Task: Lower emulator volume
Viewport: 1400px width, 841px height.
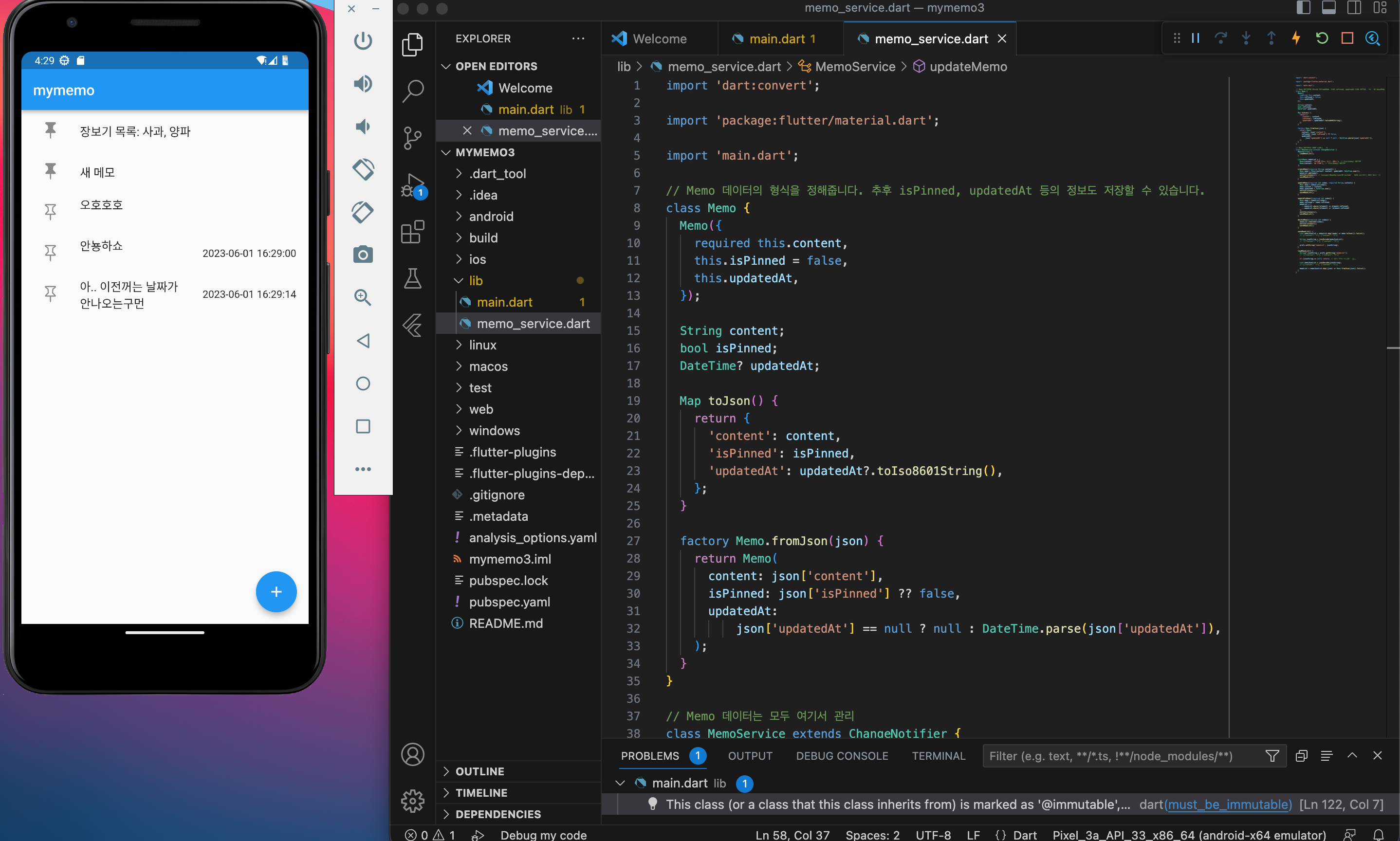Action: point(363,127)
